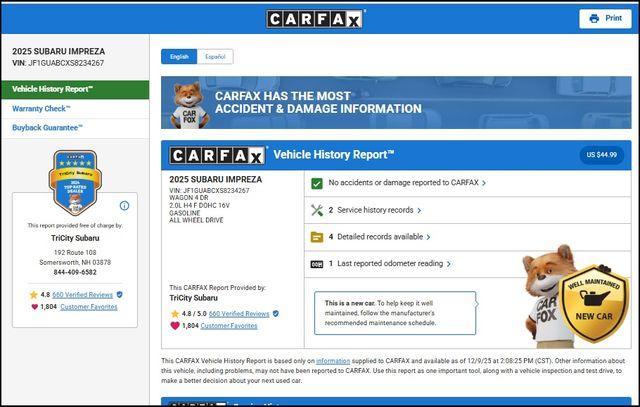Click the odometer icon

click(317, 264)
